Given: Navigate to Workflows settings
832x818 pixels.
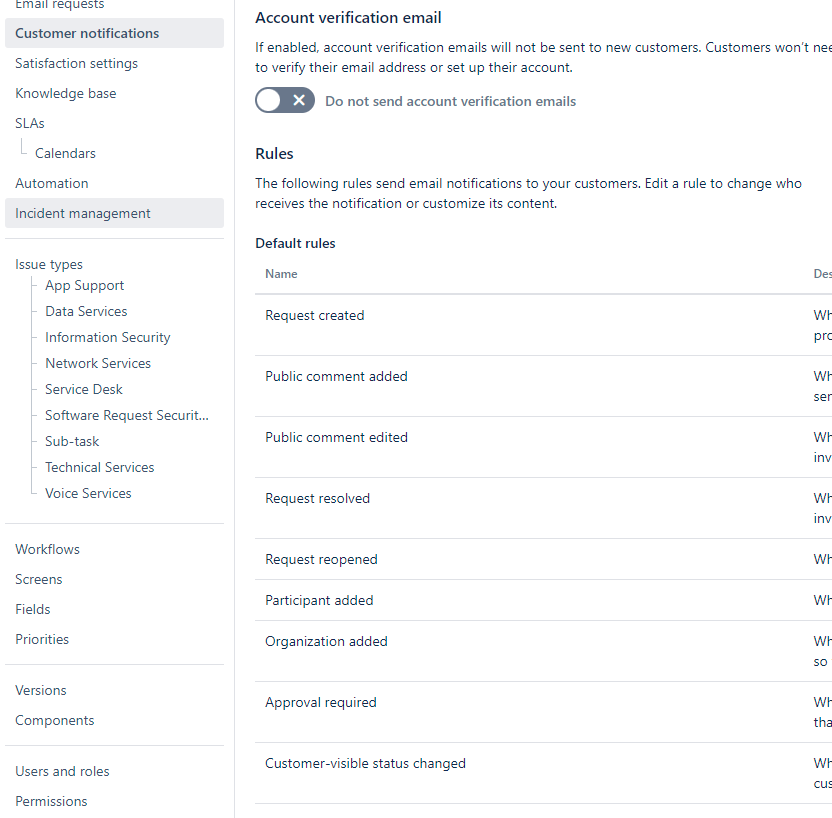Looking at the screenshot, I should point(47,549).
